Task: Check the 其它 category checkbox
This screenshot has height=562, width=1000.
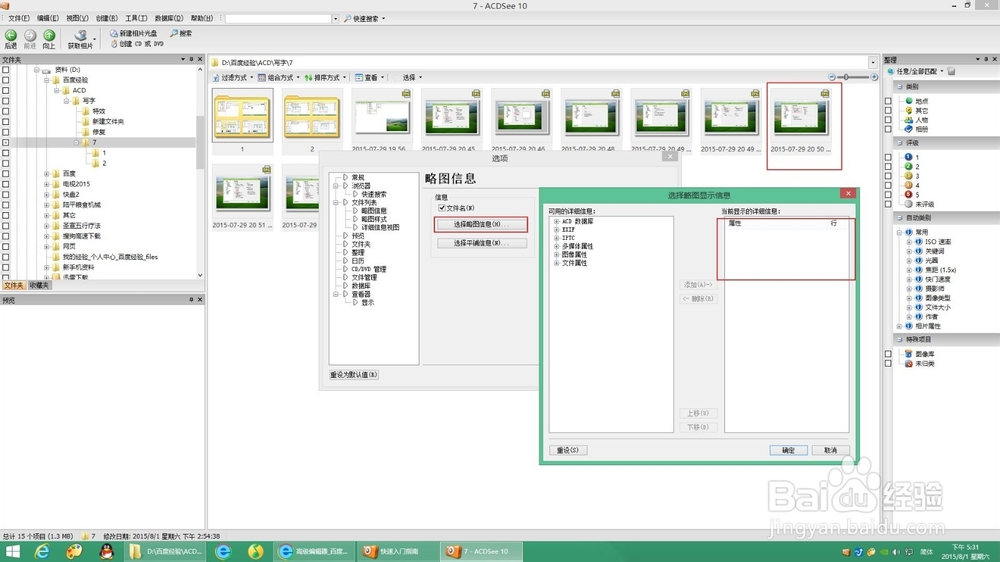Action: pyautogui.click(x=888, y=110)
